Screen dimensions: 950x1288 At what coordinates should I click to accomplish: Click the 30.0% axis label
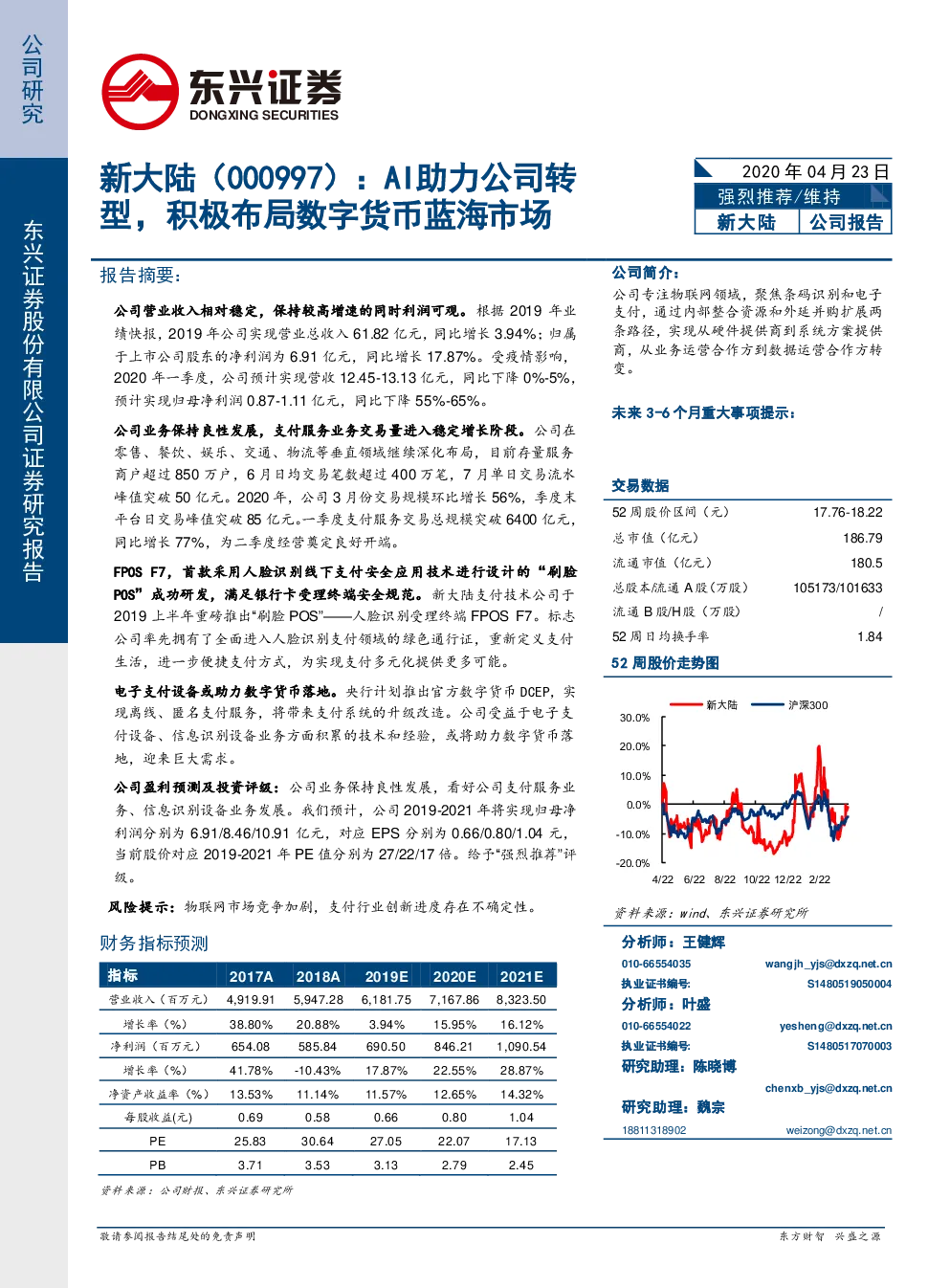pos(634,718)
